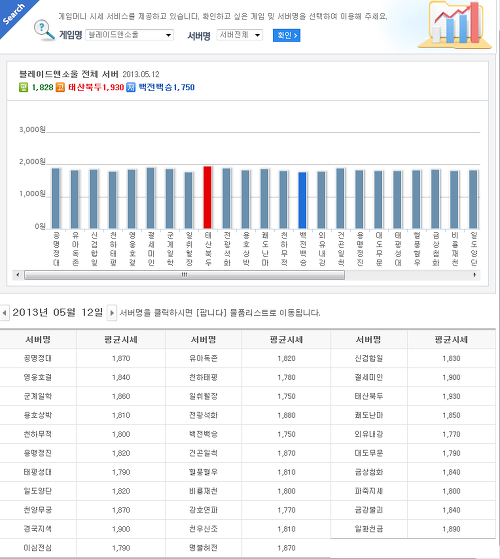Click the green 1,828 average value
This screenshot has height=559, width=500.
42,87
